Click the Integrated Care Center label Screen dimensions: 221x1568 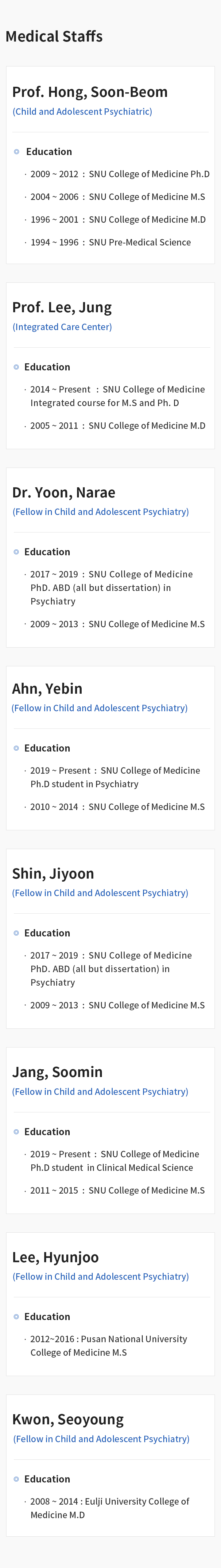pos(62,327)
